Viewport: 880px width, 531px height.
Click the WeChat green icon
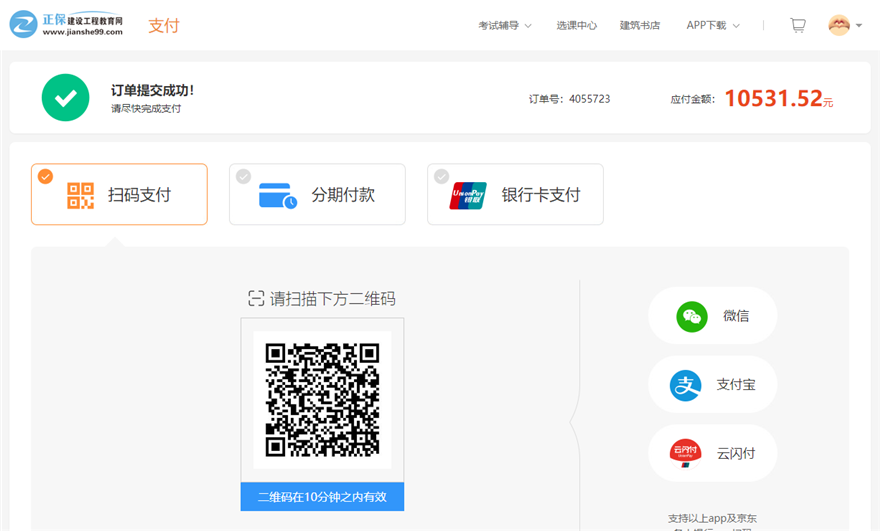point(691,316)
